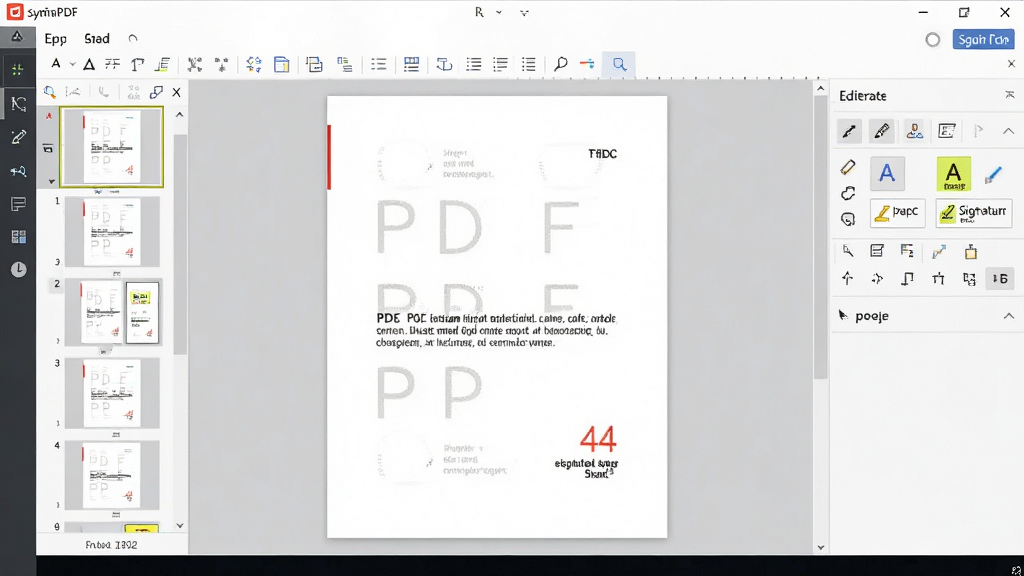Screen dimensions: 1024x576
Task: Click the document scrollbar up arrow
Action: click(820, 88)
